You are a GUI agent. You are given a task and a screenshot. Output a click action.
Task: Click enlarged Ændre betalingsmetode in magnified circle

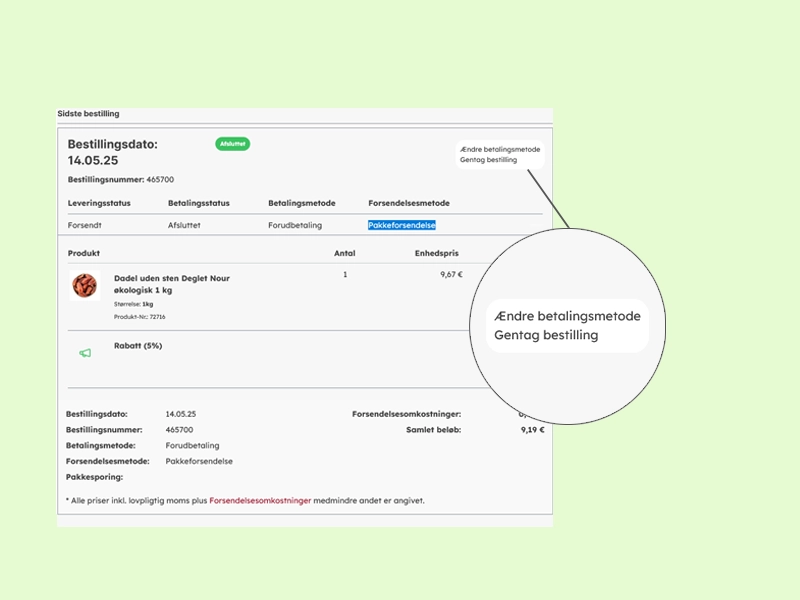(567, 316)
